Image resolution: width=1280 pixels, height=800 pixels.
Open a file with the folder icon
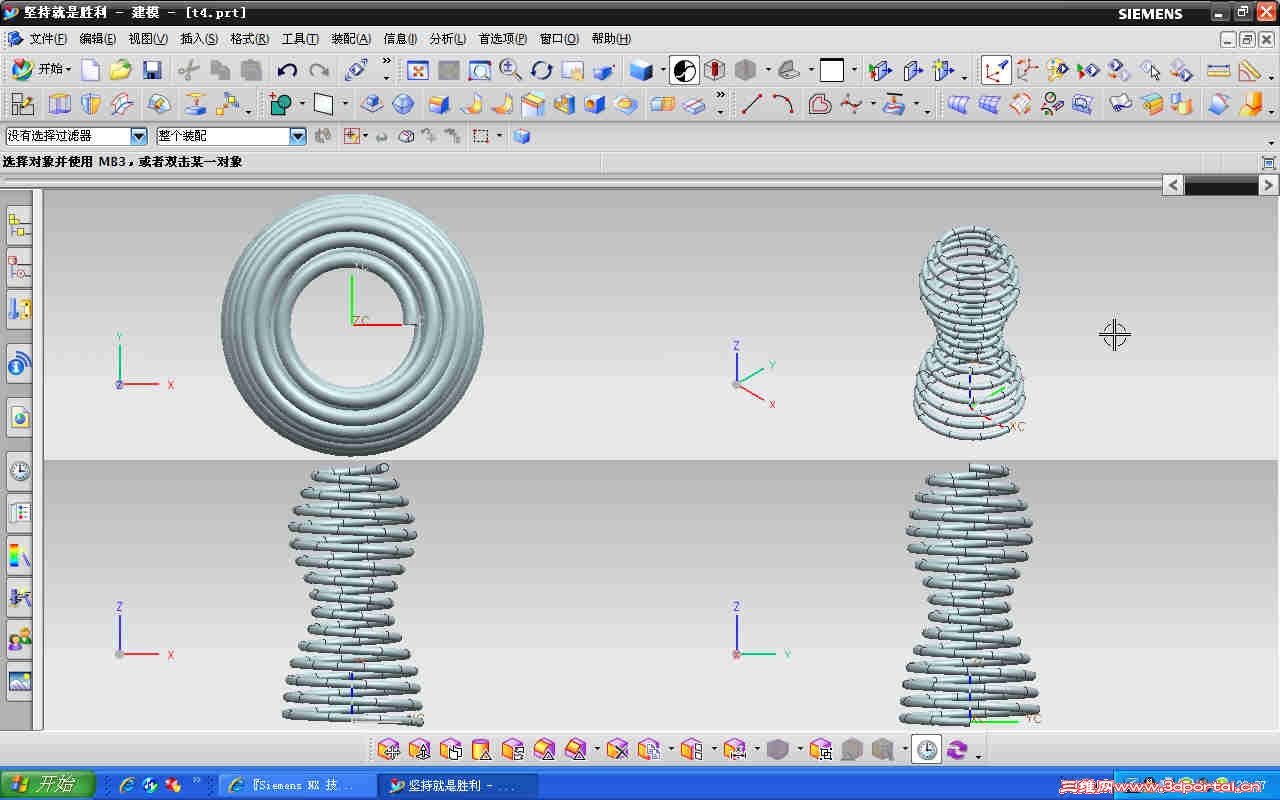coord(121,70)
